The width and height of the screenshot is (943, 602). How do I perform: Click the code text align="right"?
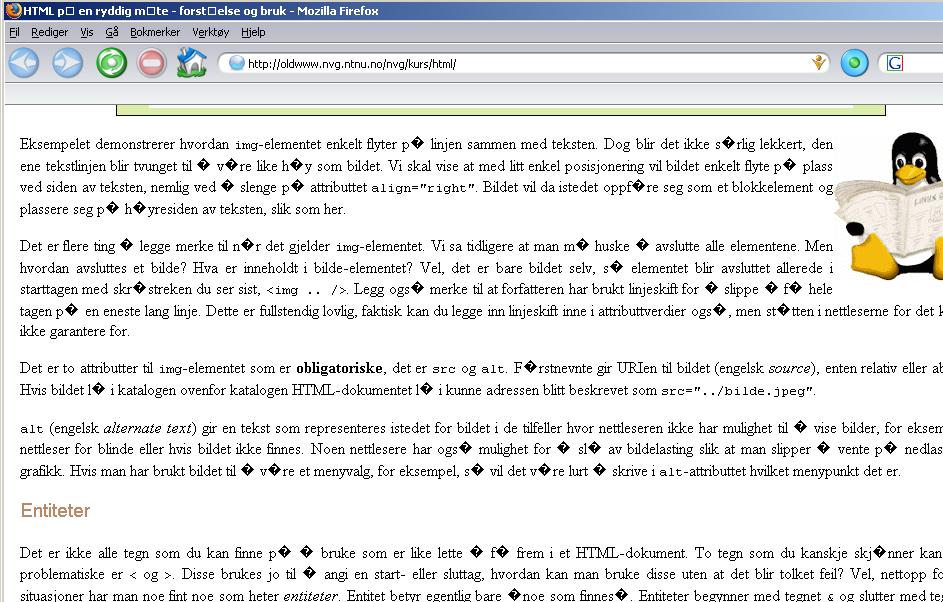coord(423,188)
